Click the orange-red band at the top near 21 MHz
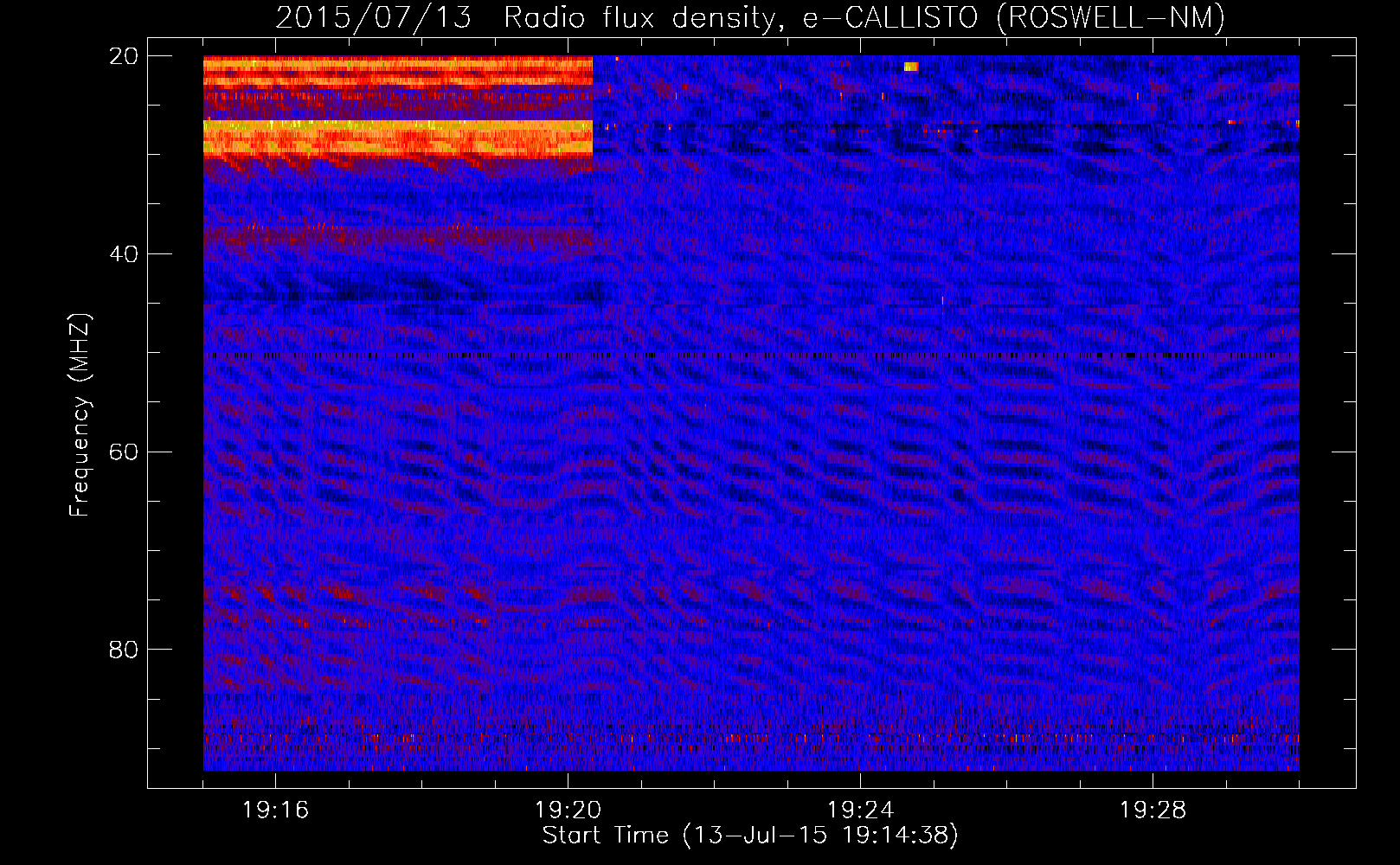Image resolution: width=1400 pixels, height=865 pixels. (x=398, y=72)
